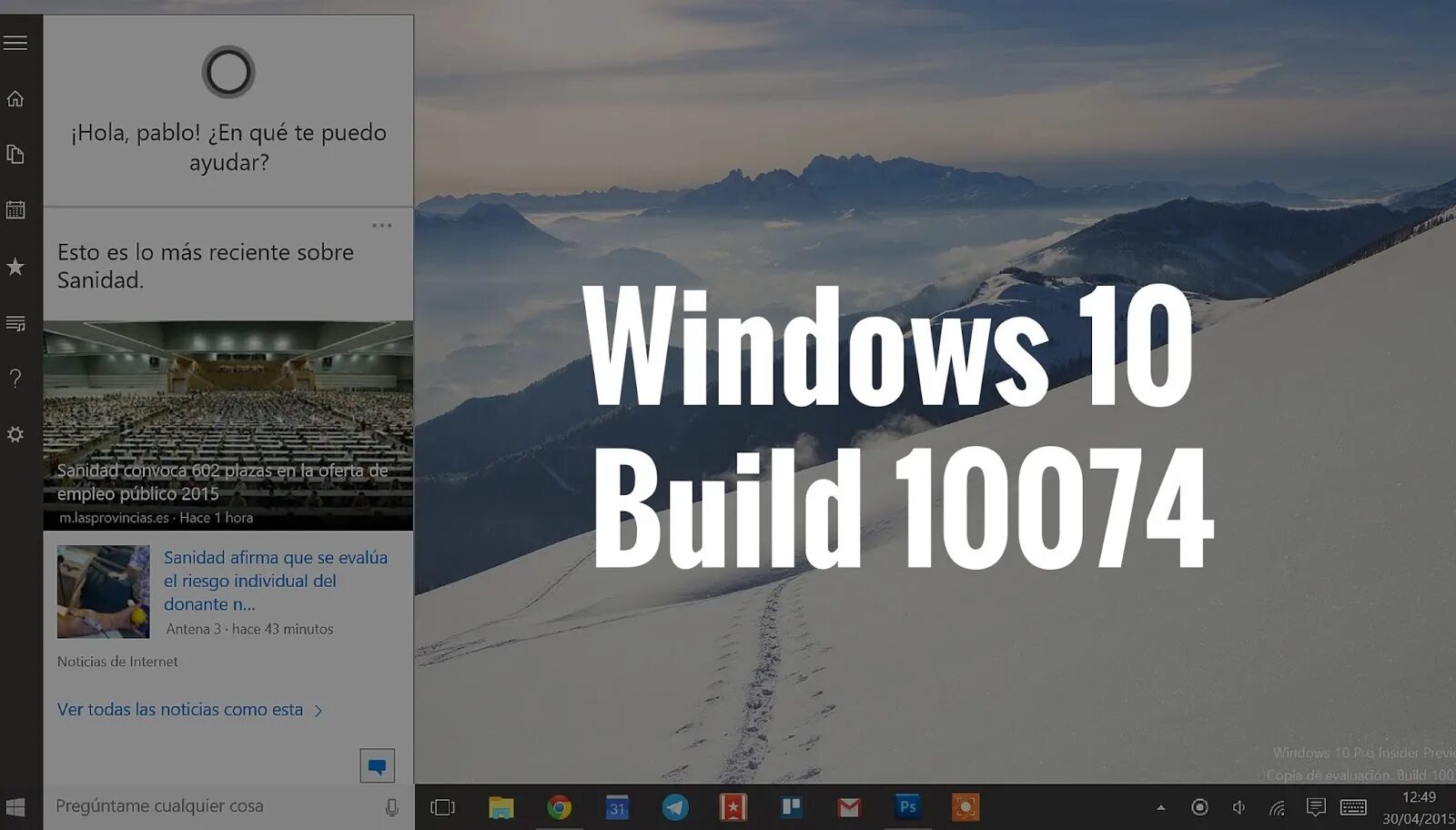Open Telegram from the taskbar
Viewport: 1456px width, 830px height.
pos(675,807)
